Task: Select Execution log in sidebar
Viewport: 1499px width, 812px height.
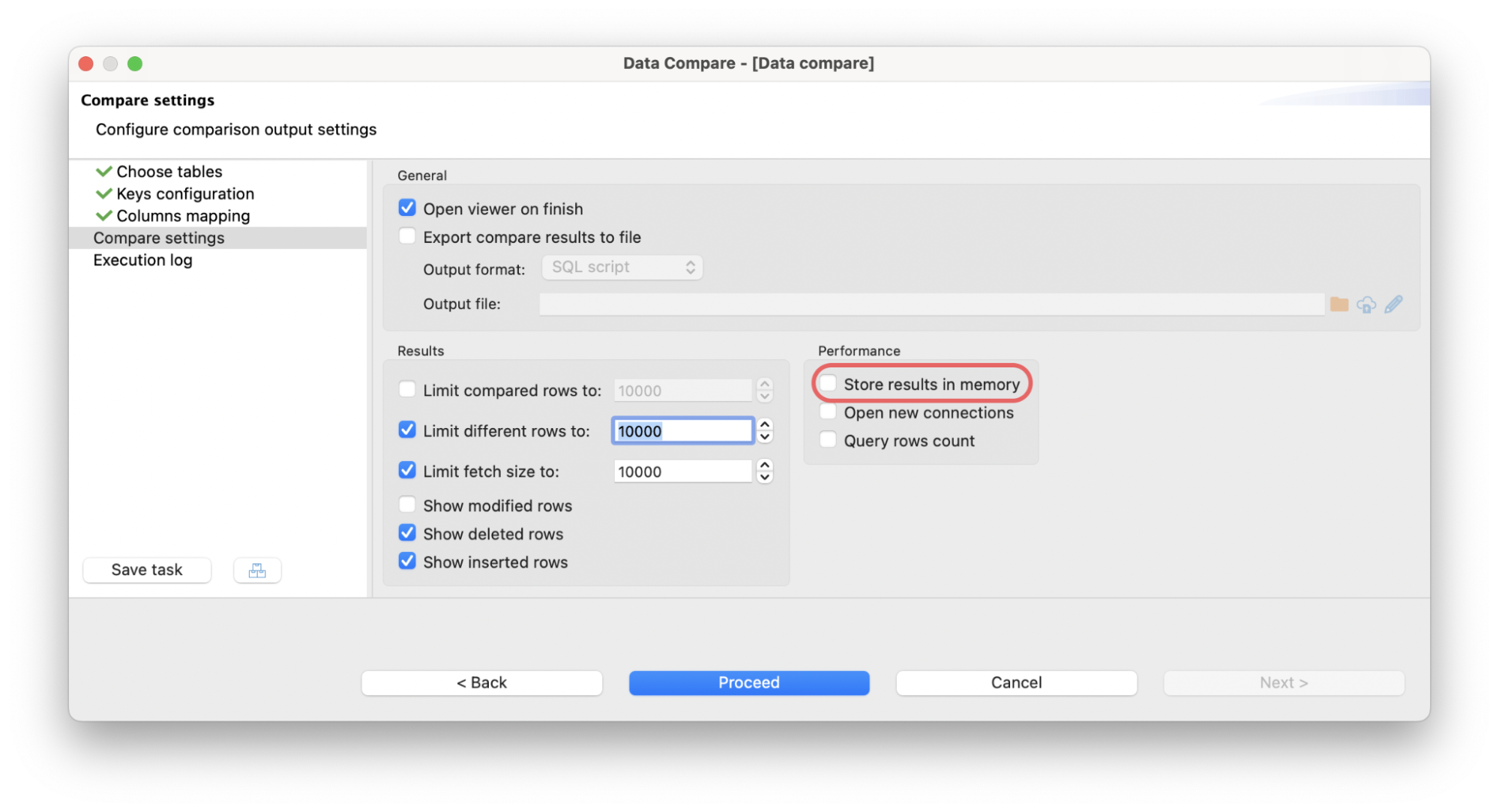Action: point(142,260)
